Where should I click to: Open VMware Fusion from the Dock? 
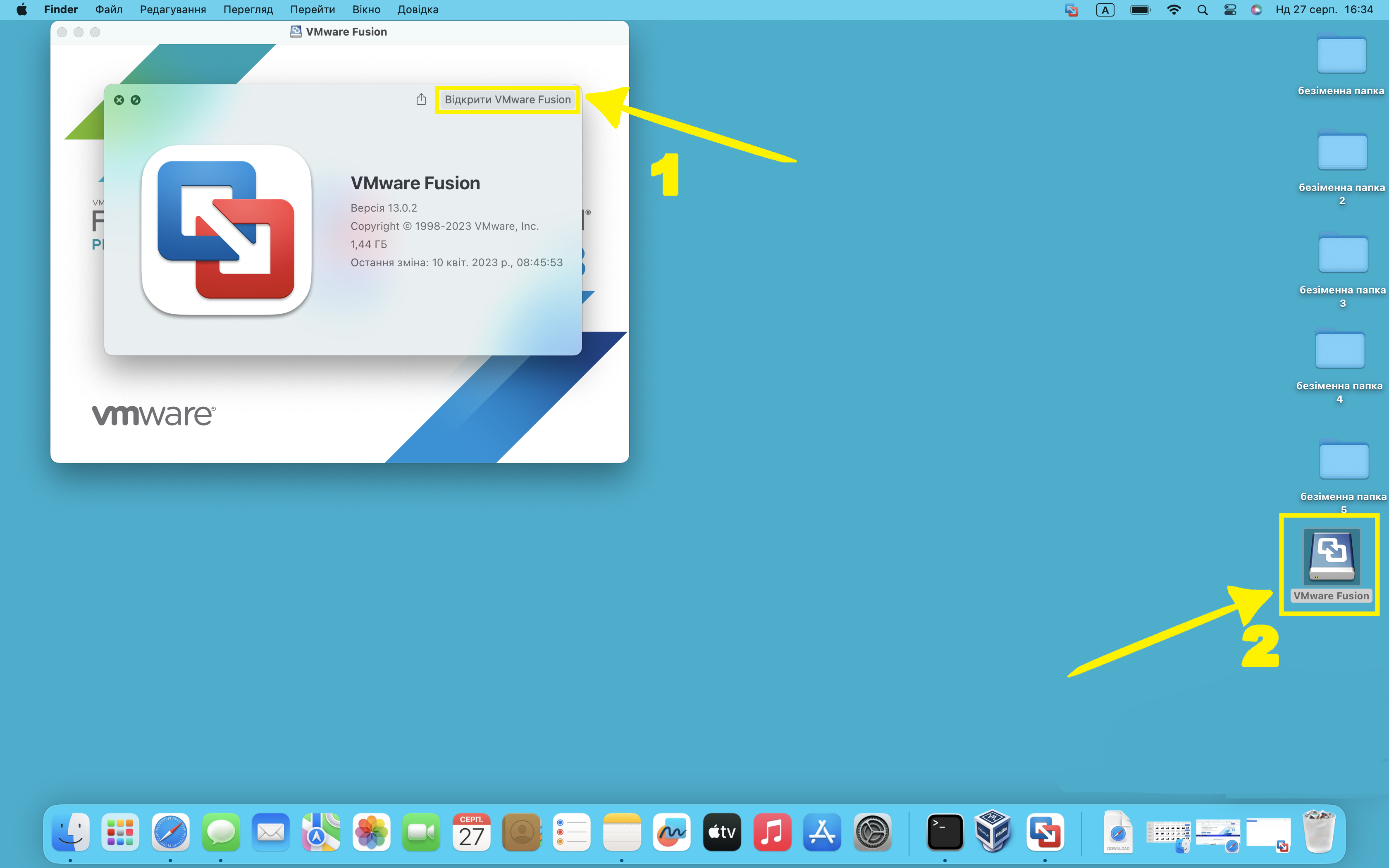click(1045, 832)
